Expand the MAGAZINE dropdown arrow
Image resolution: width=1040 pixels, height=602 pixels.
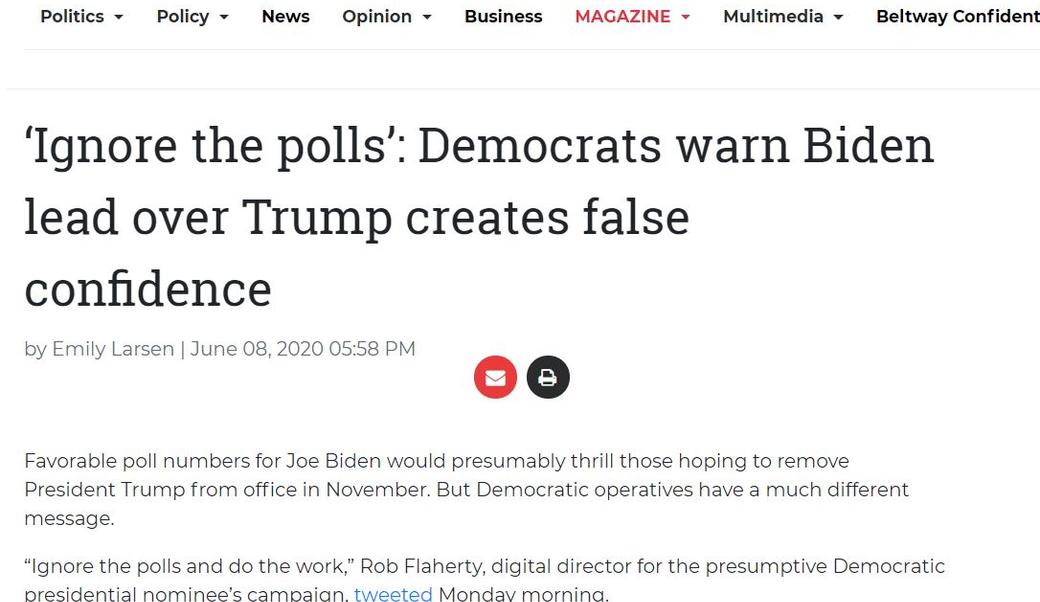[x=686, y=16]
